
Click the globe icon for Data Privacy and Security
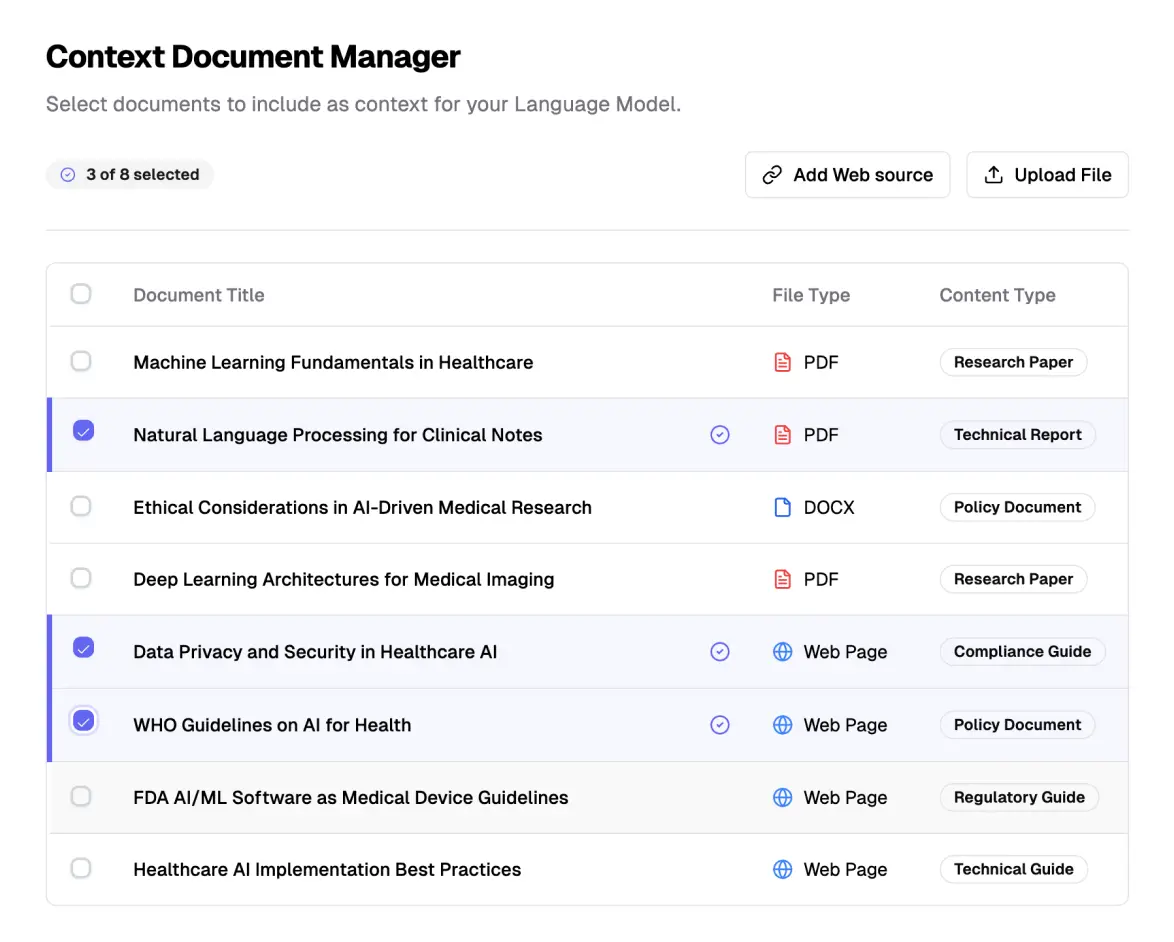[x=782, y=652]
